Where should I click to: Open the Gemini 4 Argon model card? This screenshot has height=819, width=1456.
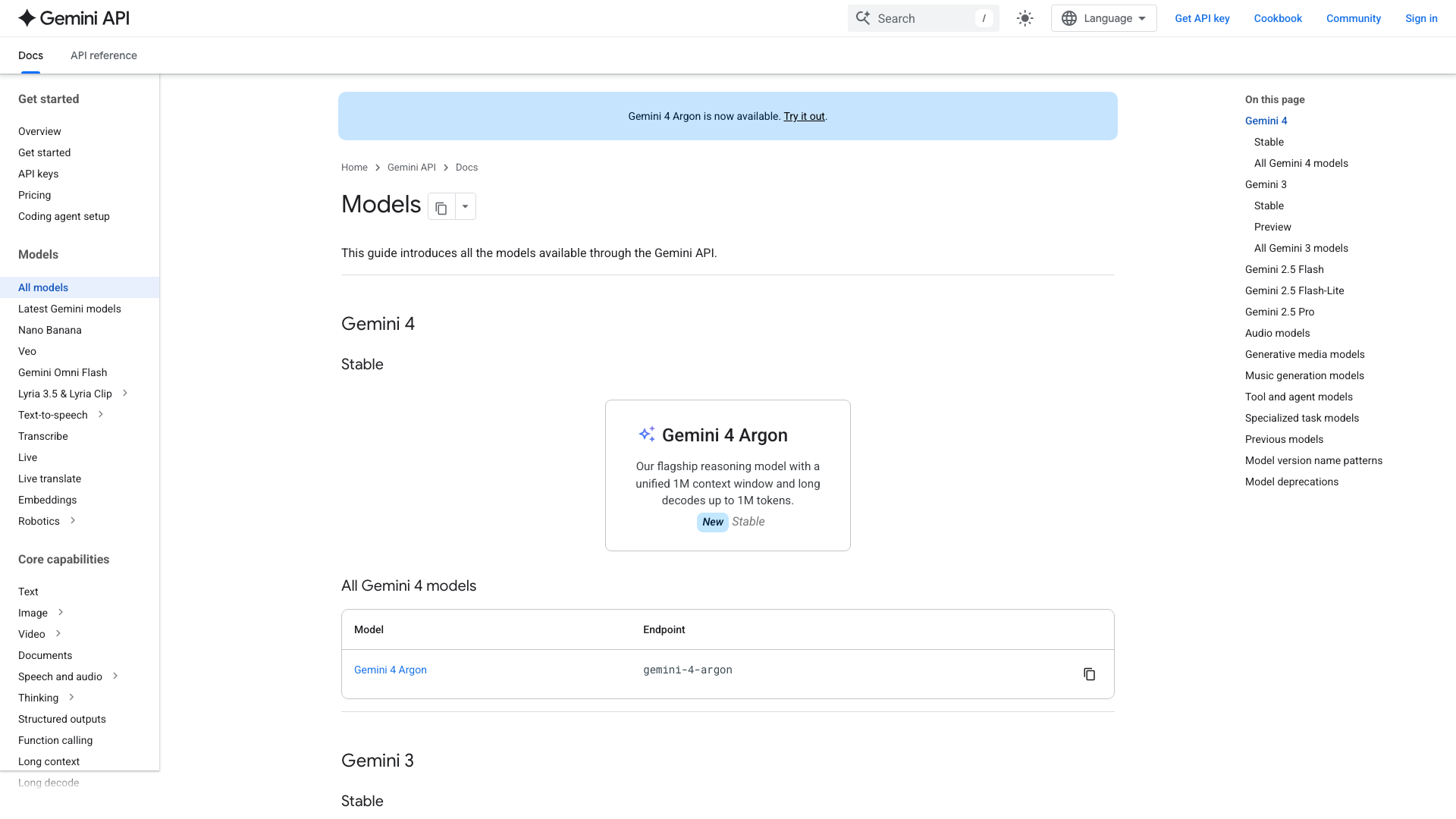click(728, 475)
